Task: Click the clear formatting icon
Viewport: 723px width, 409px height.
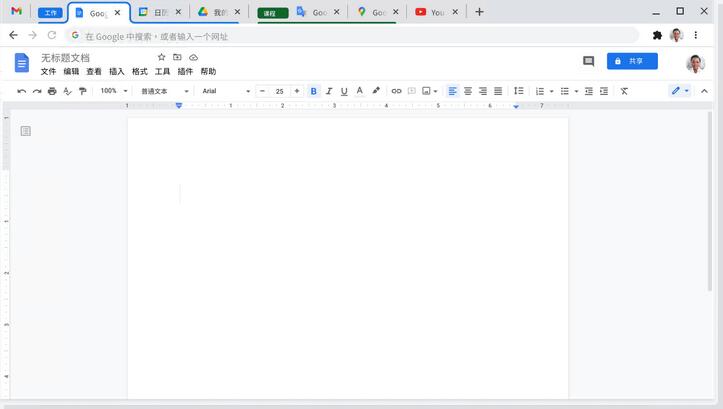Action: pos(624,91)
